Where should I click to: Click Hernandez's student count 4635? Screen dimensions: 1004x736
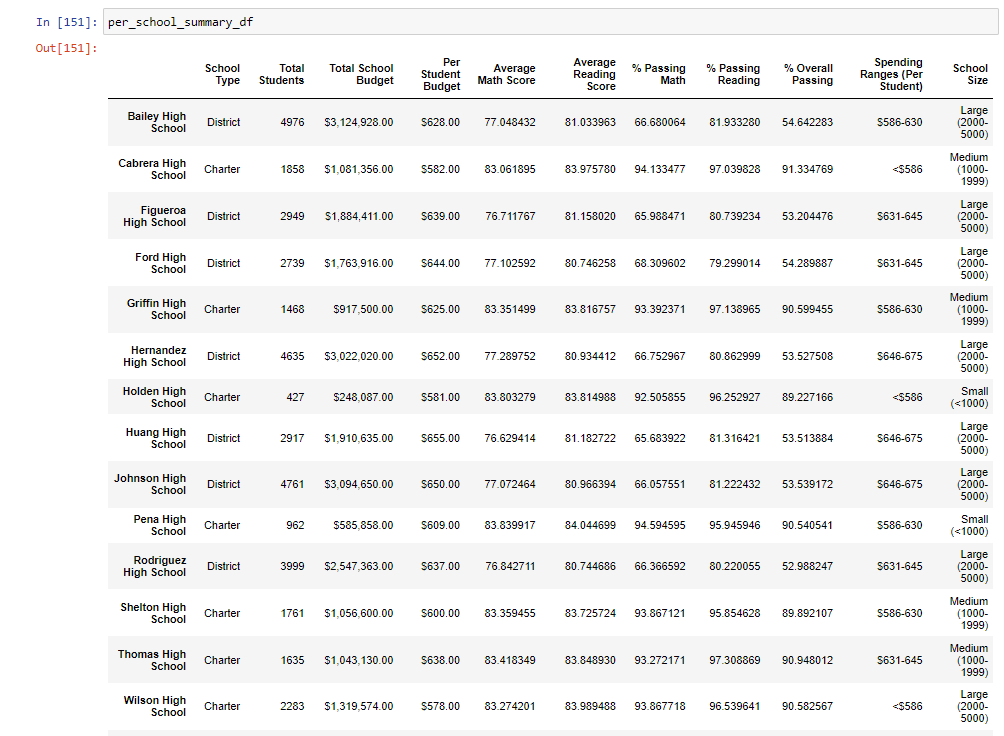coord(292,356)
